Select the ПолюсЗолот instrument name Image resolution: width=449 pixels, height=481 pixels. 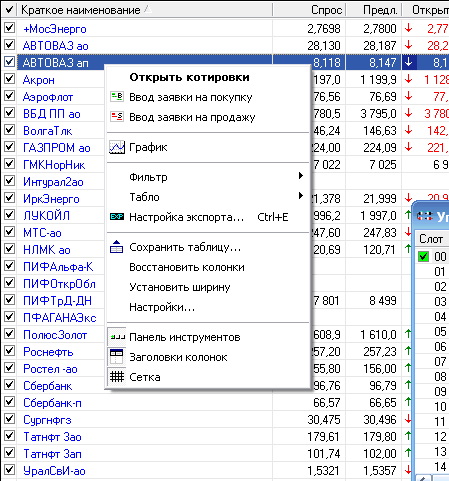click(x=55, y=335)
